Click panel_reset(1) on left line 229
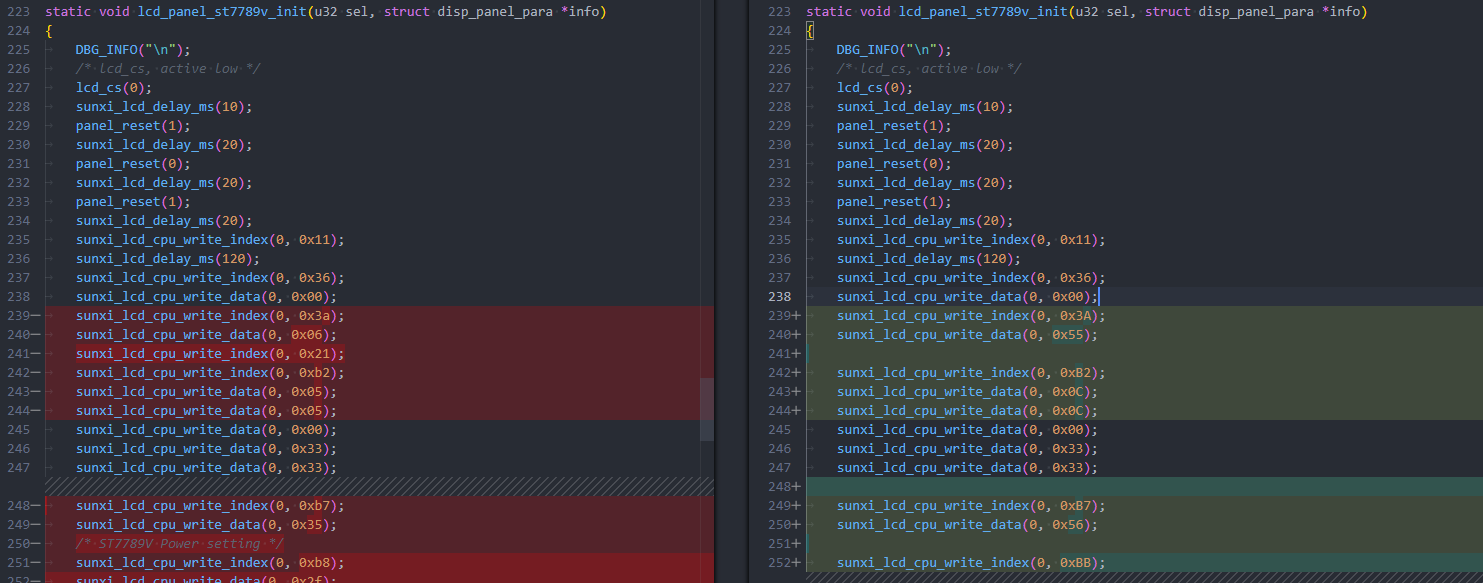Screen dimensions: 1483x583 (x=132, y=126)
